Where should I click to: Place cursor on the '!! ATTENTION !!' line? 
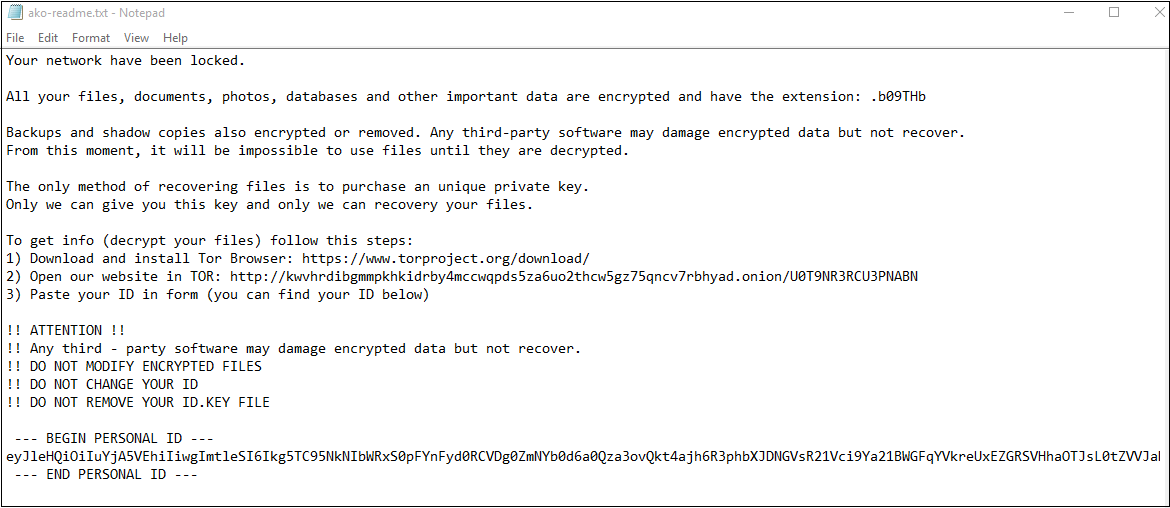coord(66,331)
